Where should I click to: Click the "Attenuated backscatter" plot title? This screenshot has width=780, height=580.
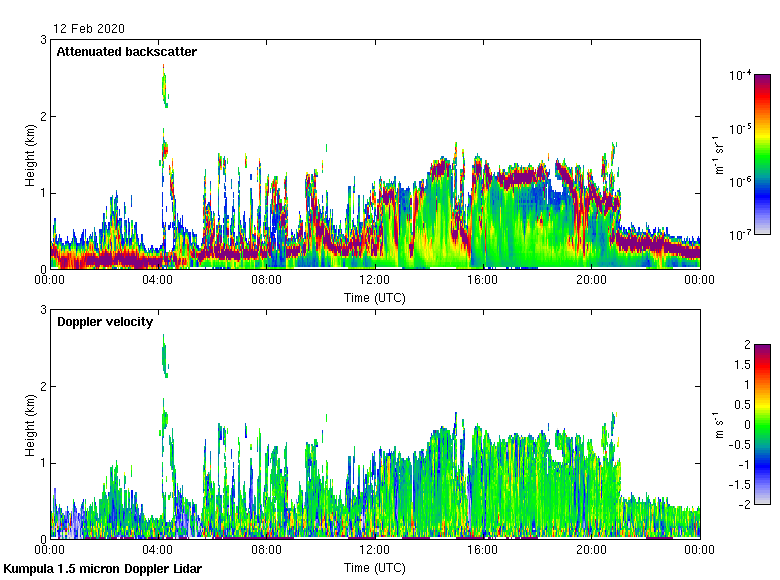click(x=126, y=51)
